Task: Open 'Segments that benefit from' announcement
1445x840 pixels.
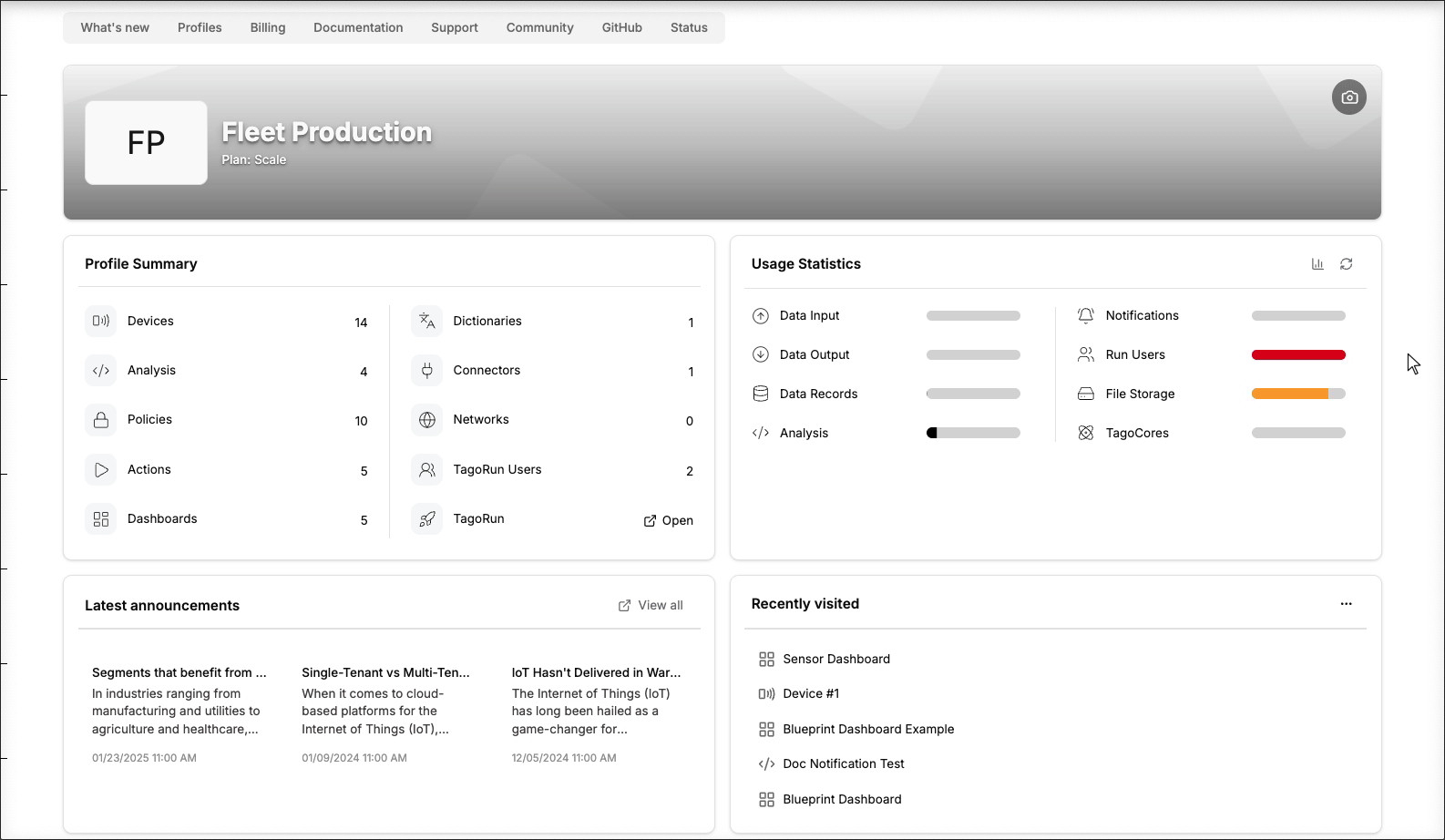Action: pyautogui.click(x=179, y=673)
